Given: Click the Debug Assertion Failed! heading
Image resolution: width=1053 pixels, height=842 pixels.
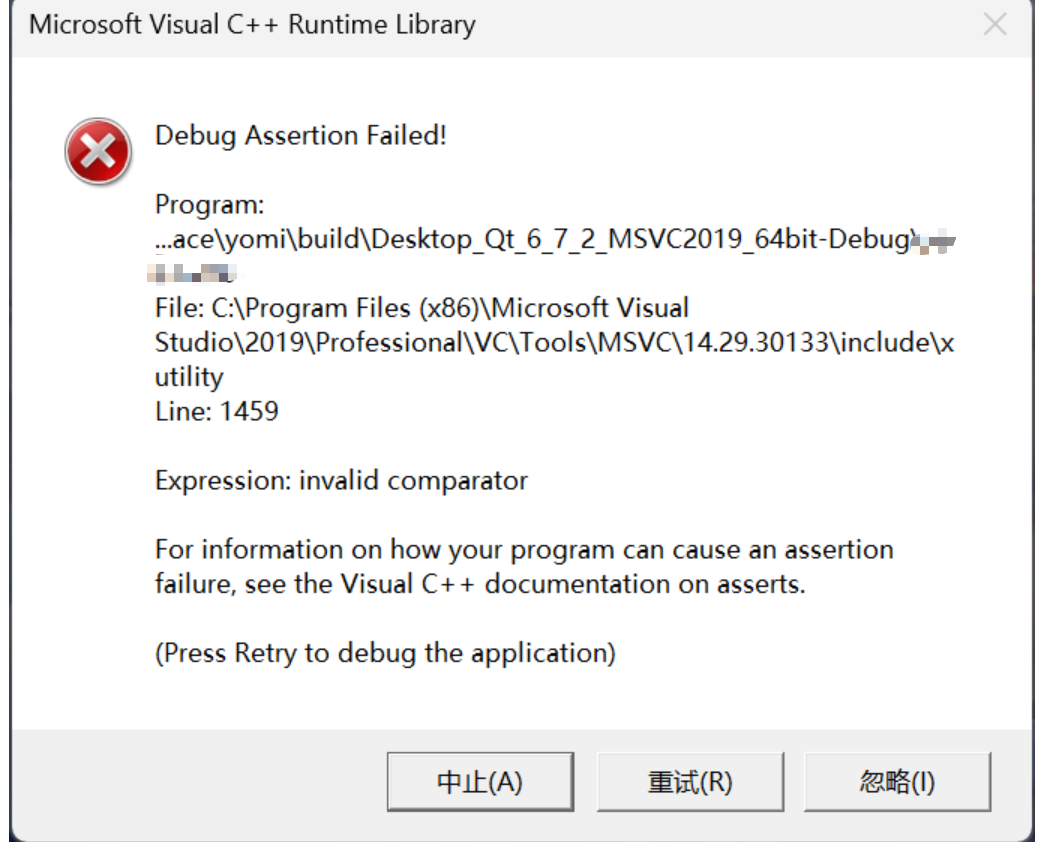Looking at the screenshot, I should click(x=301, y=136).
